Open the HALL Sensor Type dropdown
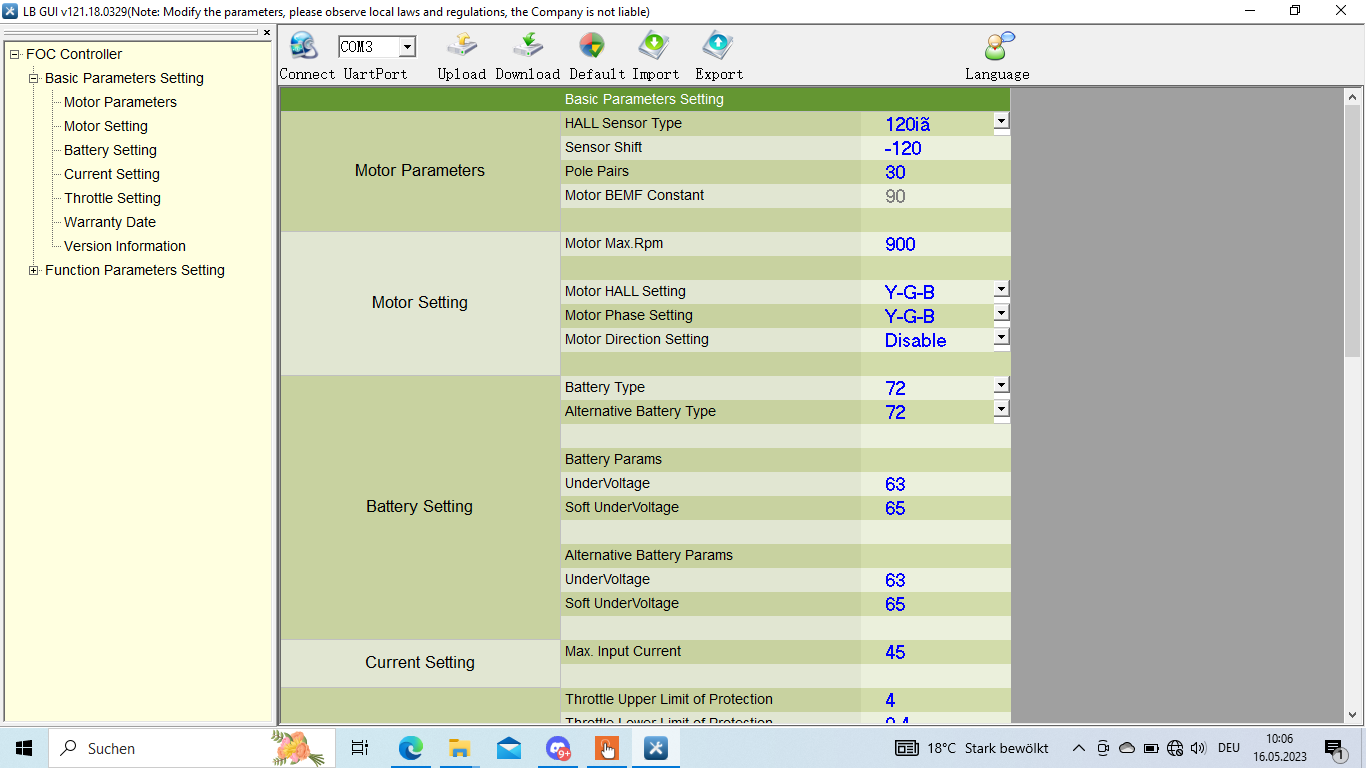 pos(1001,121)
